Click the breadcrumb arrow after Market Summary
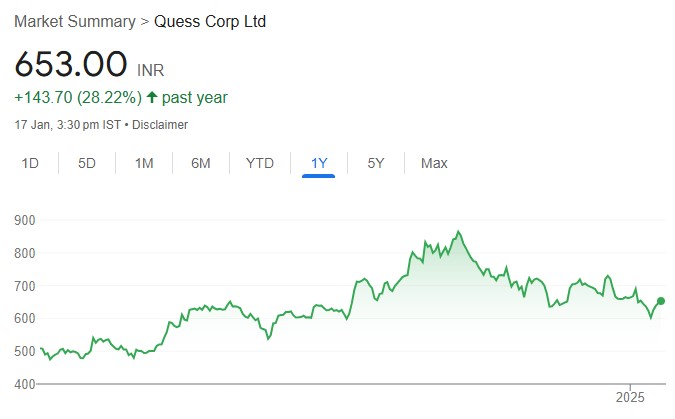 (145, 21)
